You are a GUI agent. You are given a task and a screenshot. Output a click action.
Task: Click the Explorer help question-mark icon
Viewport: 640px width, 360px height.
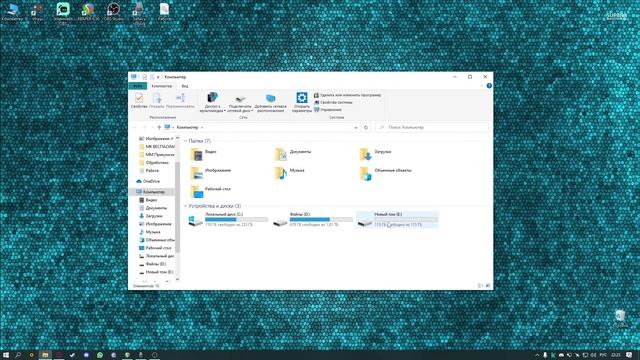point(489,86)
